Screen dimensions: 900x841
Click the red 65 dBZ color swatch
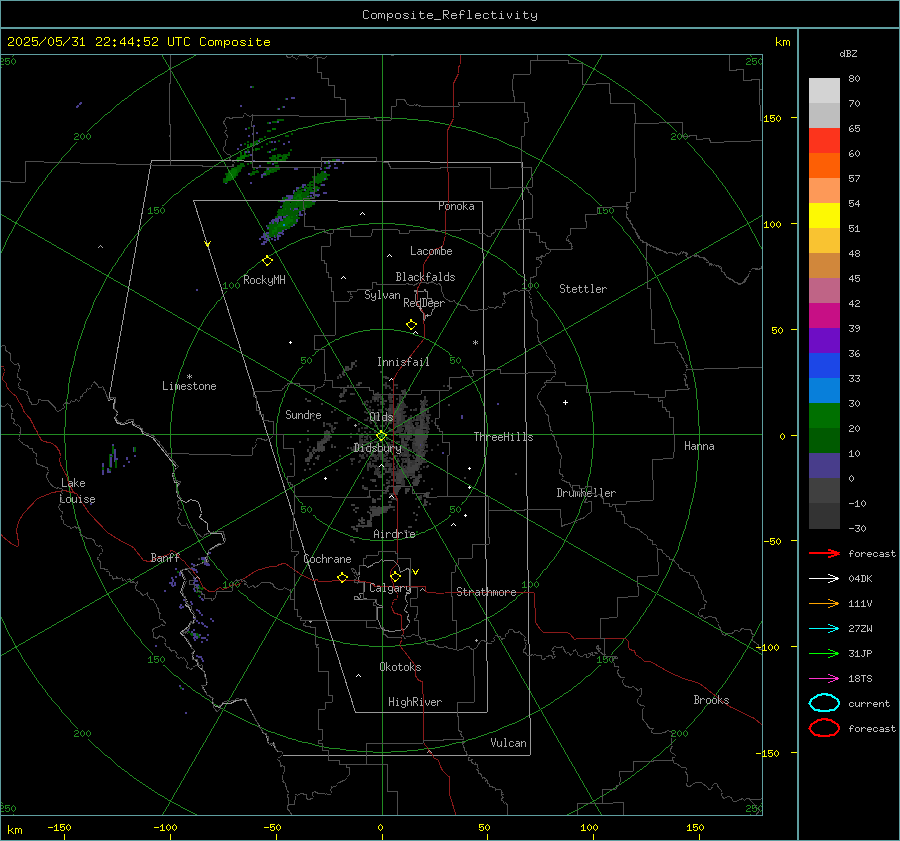click(x=824, y=141)
